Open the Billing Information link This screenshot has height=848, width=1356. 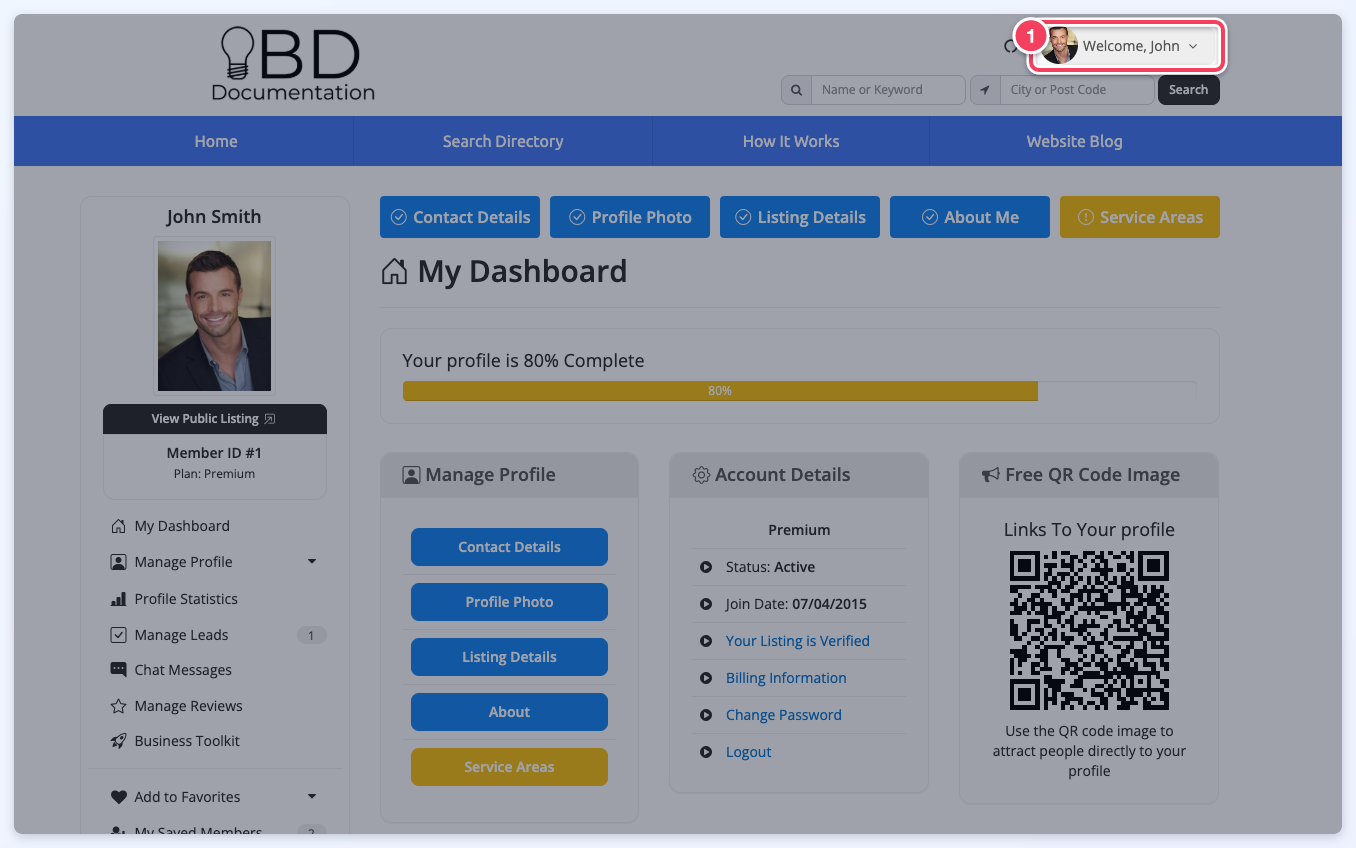pyautogui.click(x=786, y=678)
